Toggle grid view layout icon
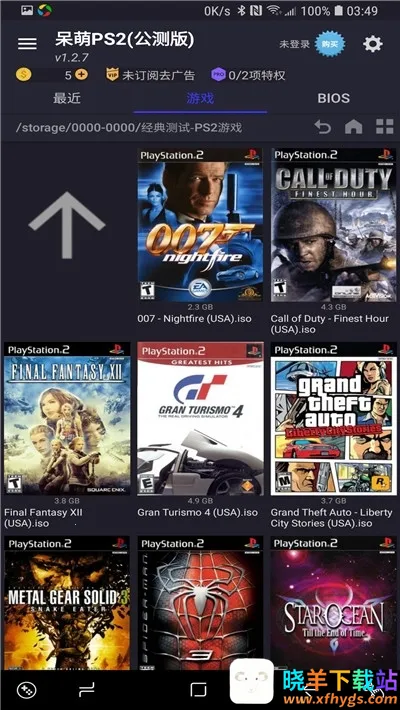This screenshot has width=400, height=710. [385, 127]
